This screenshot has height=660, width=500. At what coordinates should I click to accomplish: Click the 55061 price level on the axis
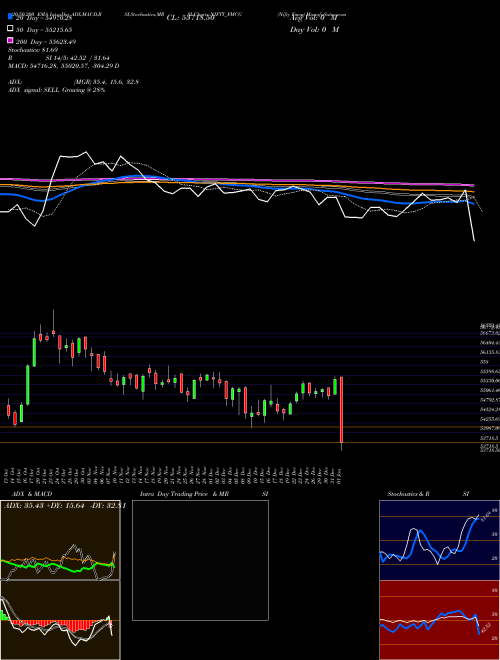coord(490,390)
